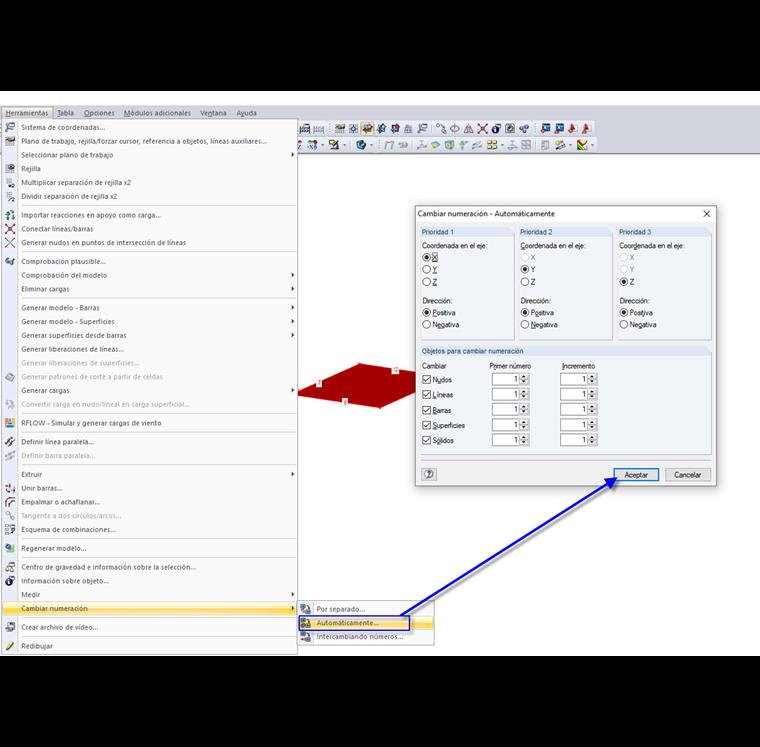
Task: Uncheck the Superficies checkbox
Action: 427,425
